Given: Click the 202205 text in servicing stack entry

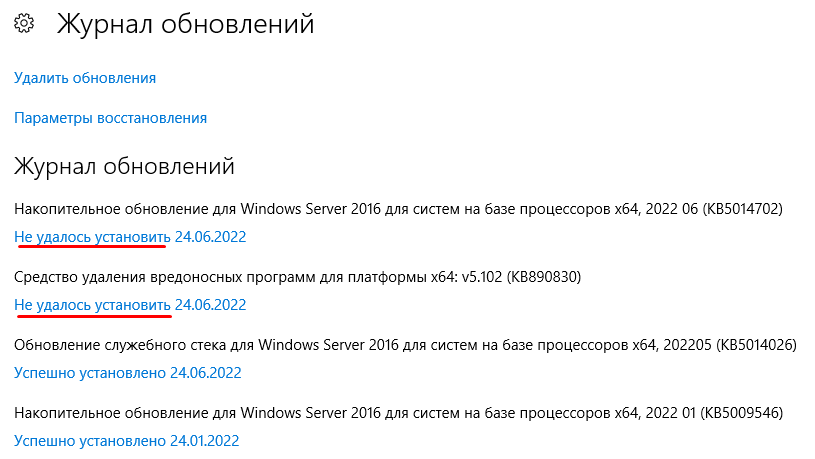Looking at the screenshot, I should (x=675, y=345).
